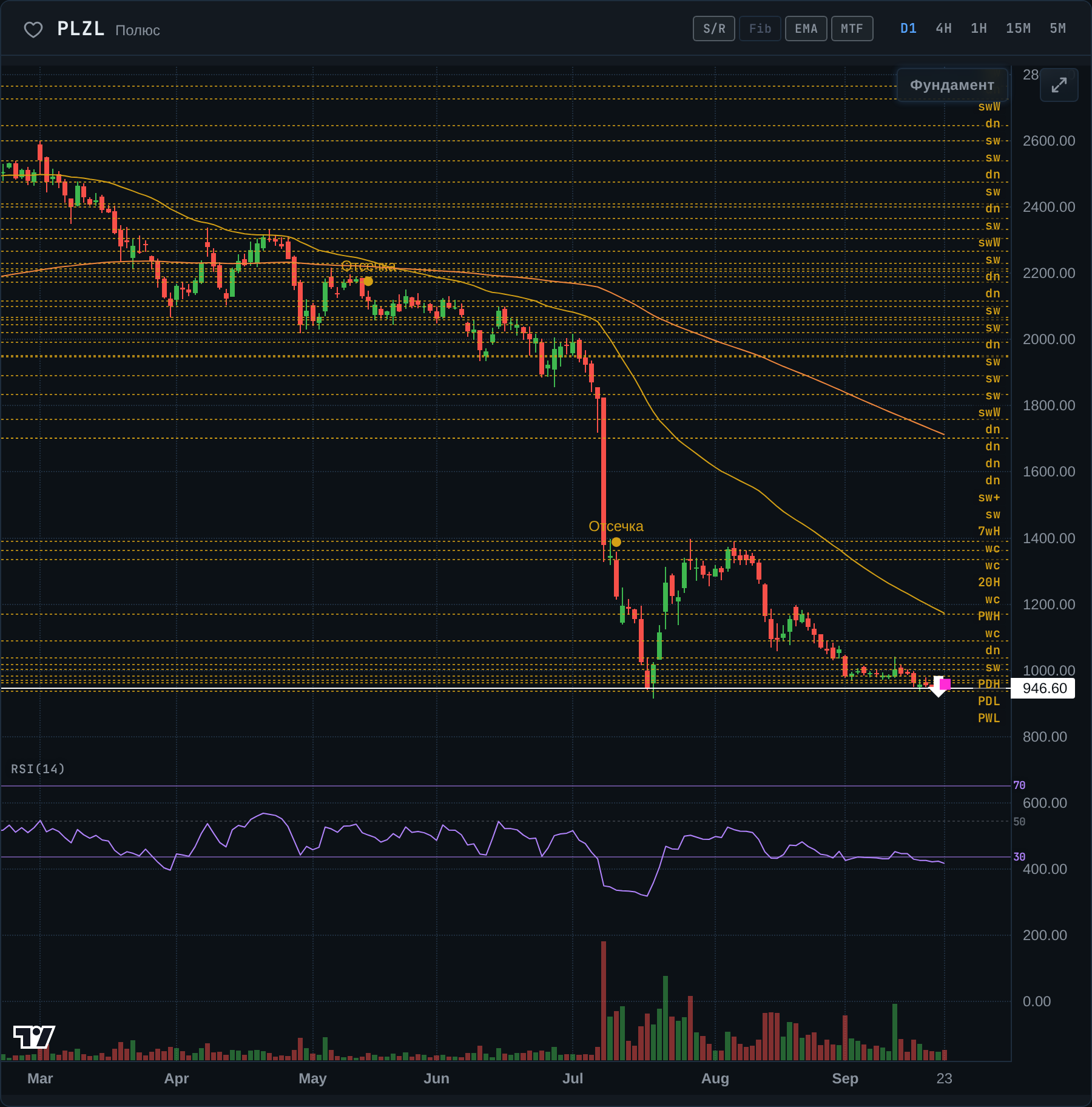The height and width of the screenshot is (1107, 1092).
Task: Click the Jul date axis label
Action: pos(573,1078)
